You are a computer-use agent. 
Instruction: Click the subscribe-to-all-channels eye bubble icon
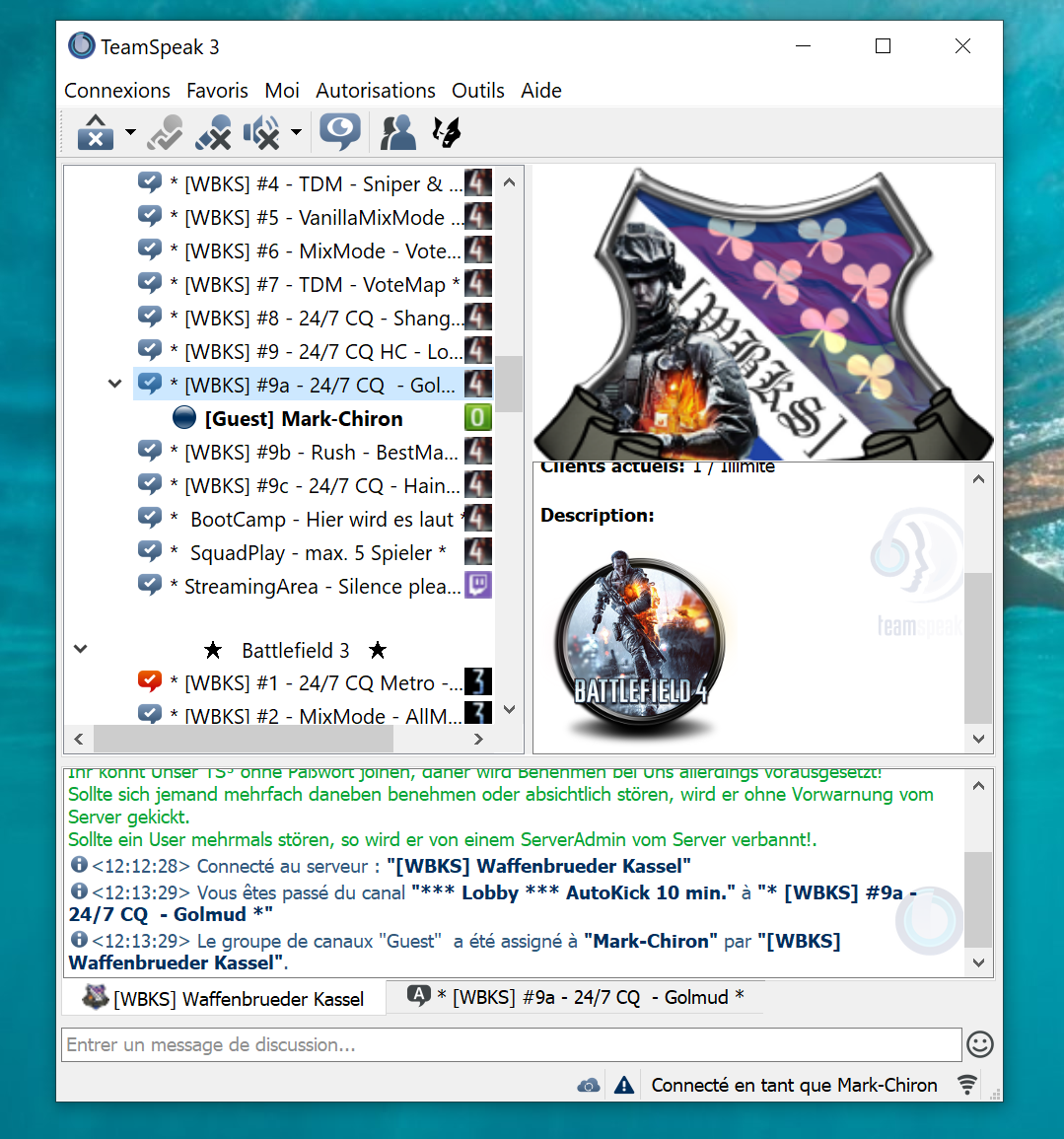click(x=340, y=132)
